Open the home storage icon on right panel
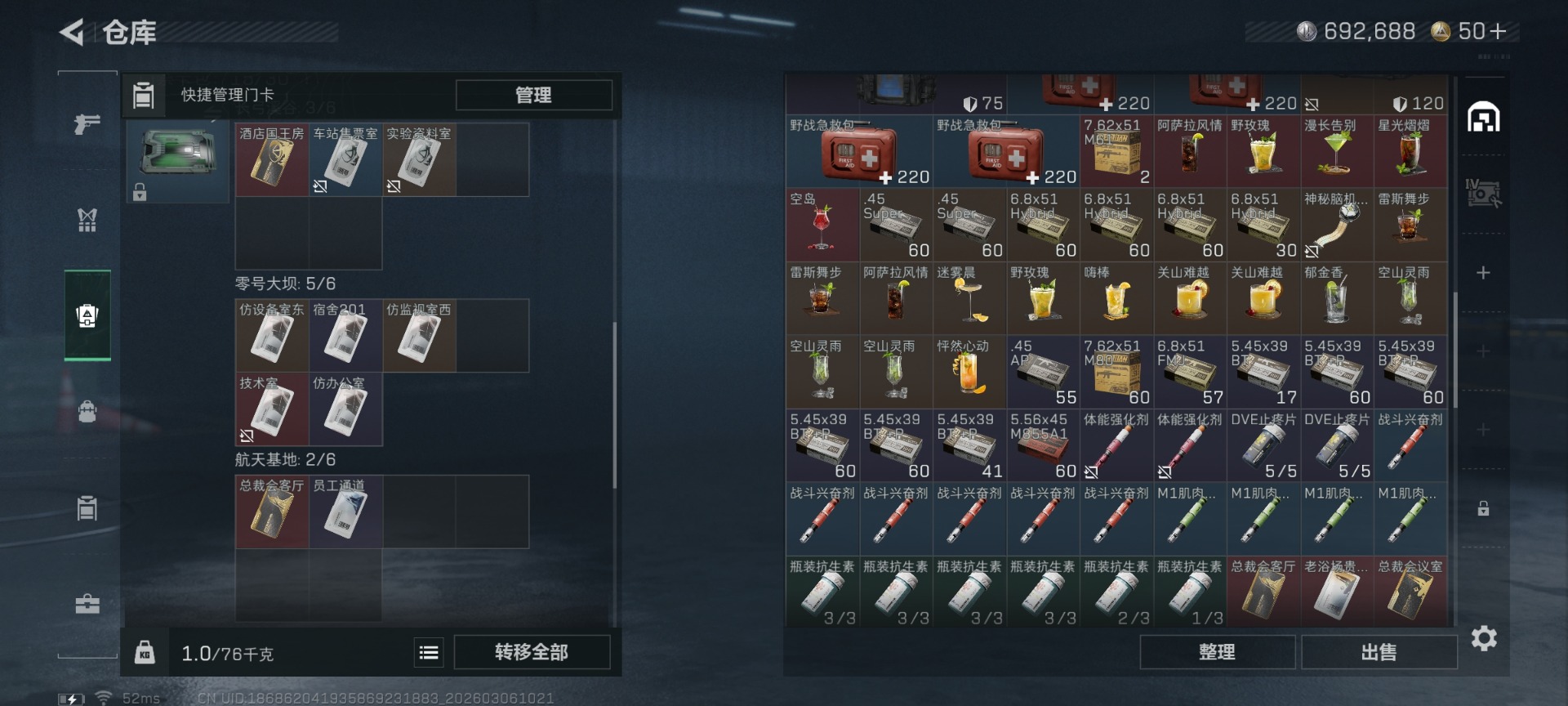 click(1483, 118)
